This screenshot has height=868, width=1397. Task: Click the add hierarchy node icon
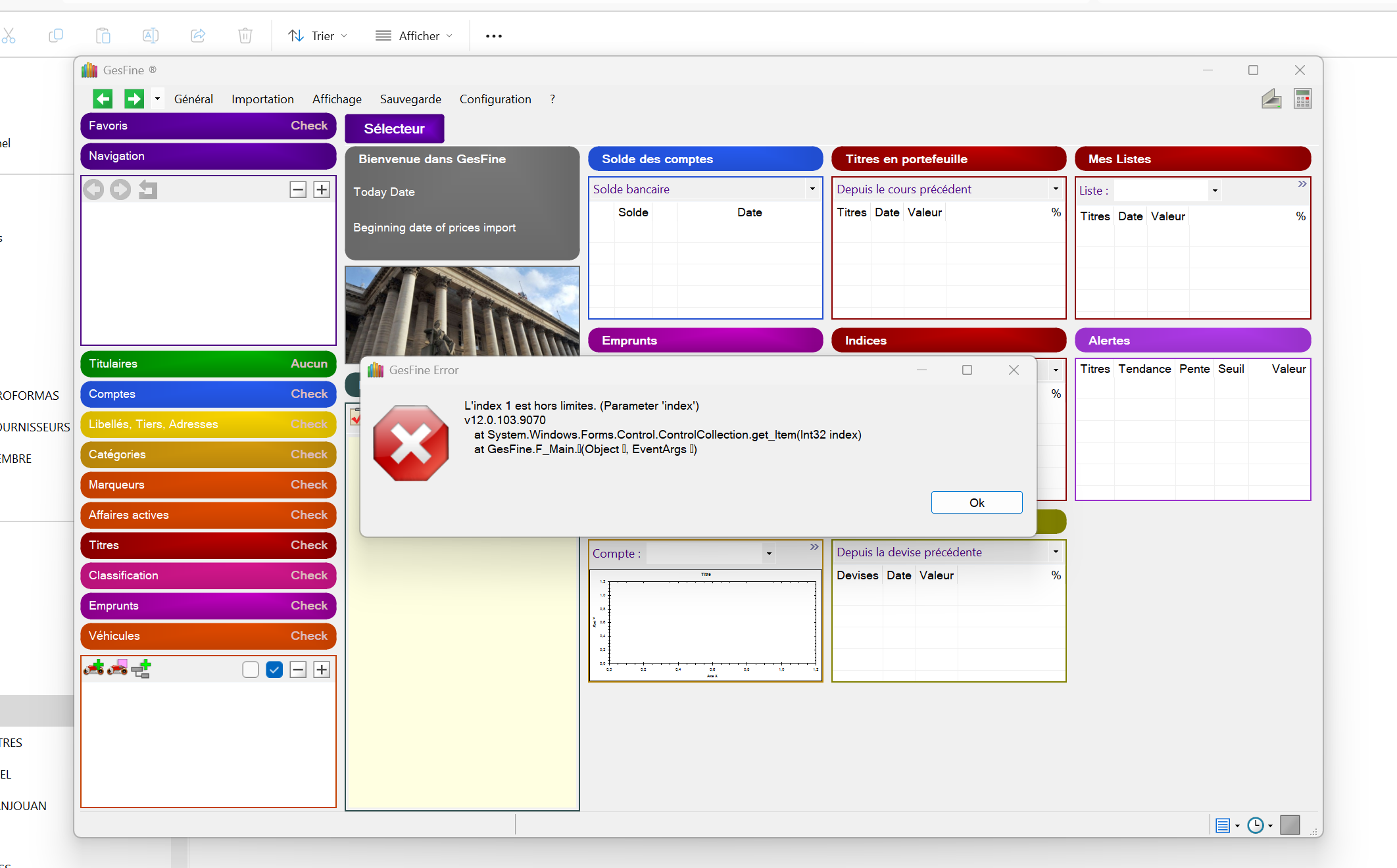(x=141, y=669)
